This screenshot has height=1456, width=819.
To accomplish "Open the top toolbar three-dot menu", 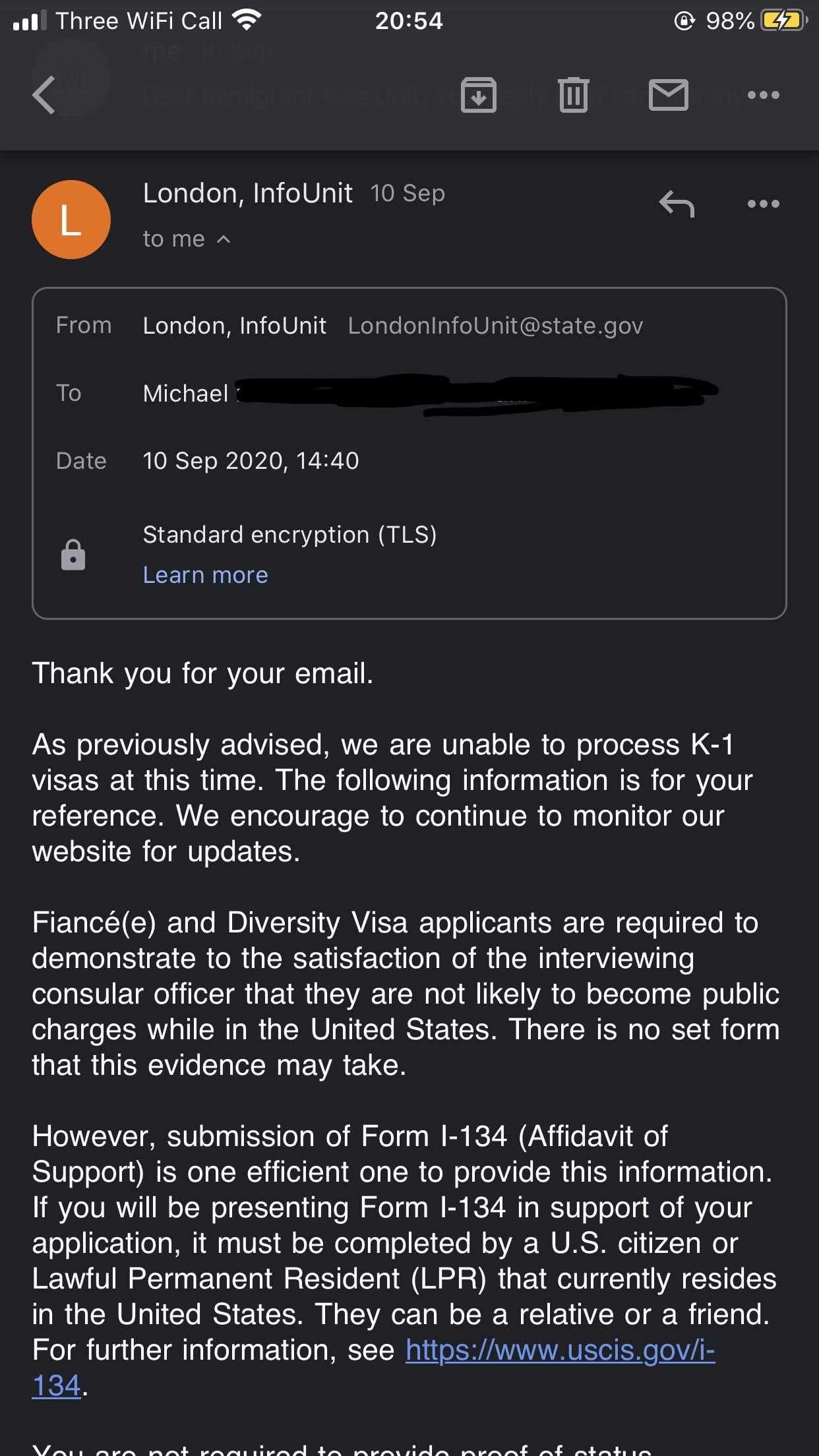I will [763, 95].
